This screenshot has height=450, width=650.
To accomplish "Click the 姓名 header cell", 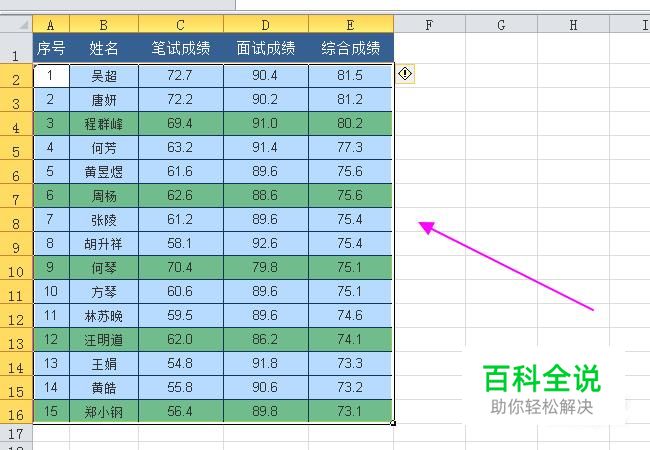I will pos(104,48).
